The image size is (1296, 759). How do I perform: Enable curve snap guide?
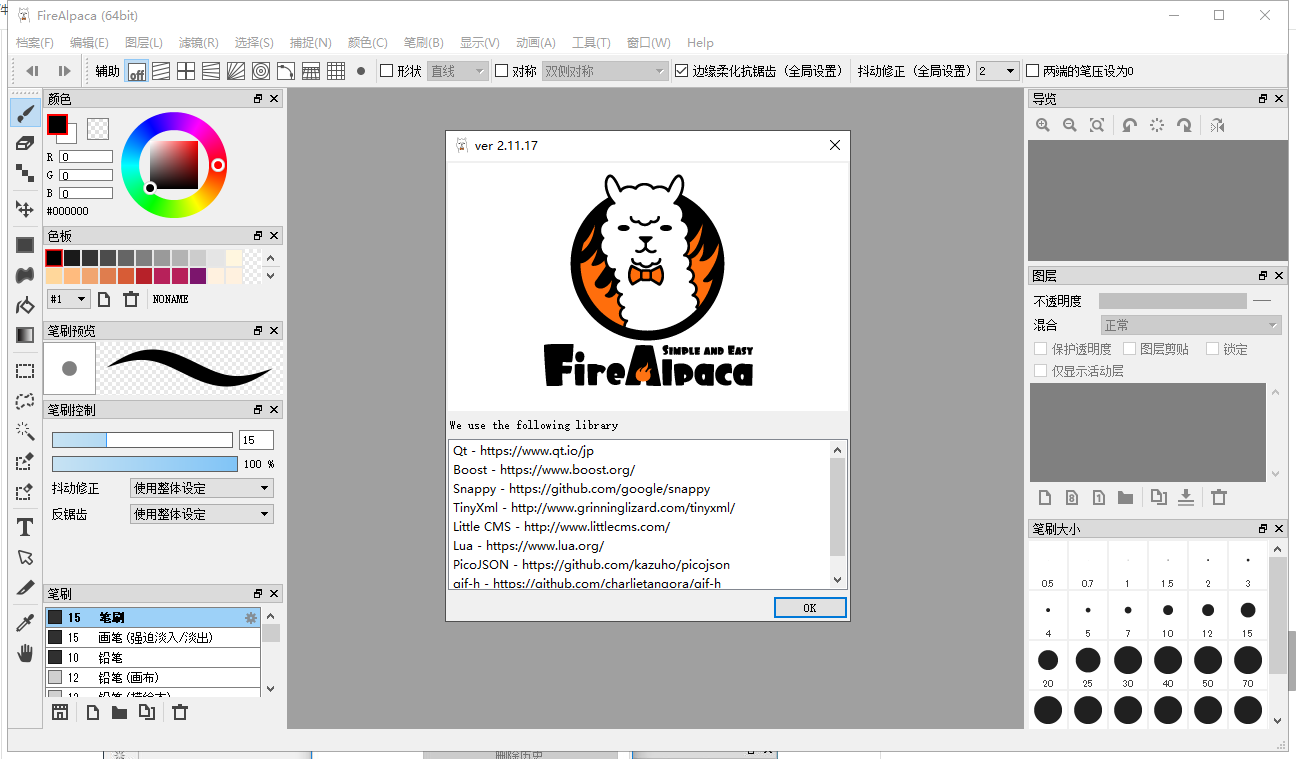pos(286,71)
